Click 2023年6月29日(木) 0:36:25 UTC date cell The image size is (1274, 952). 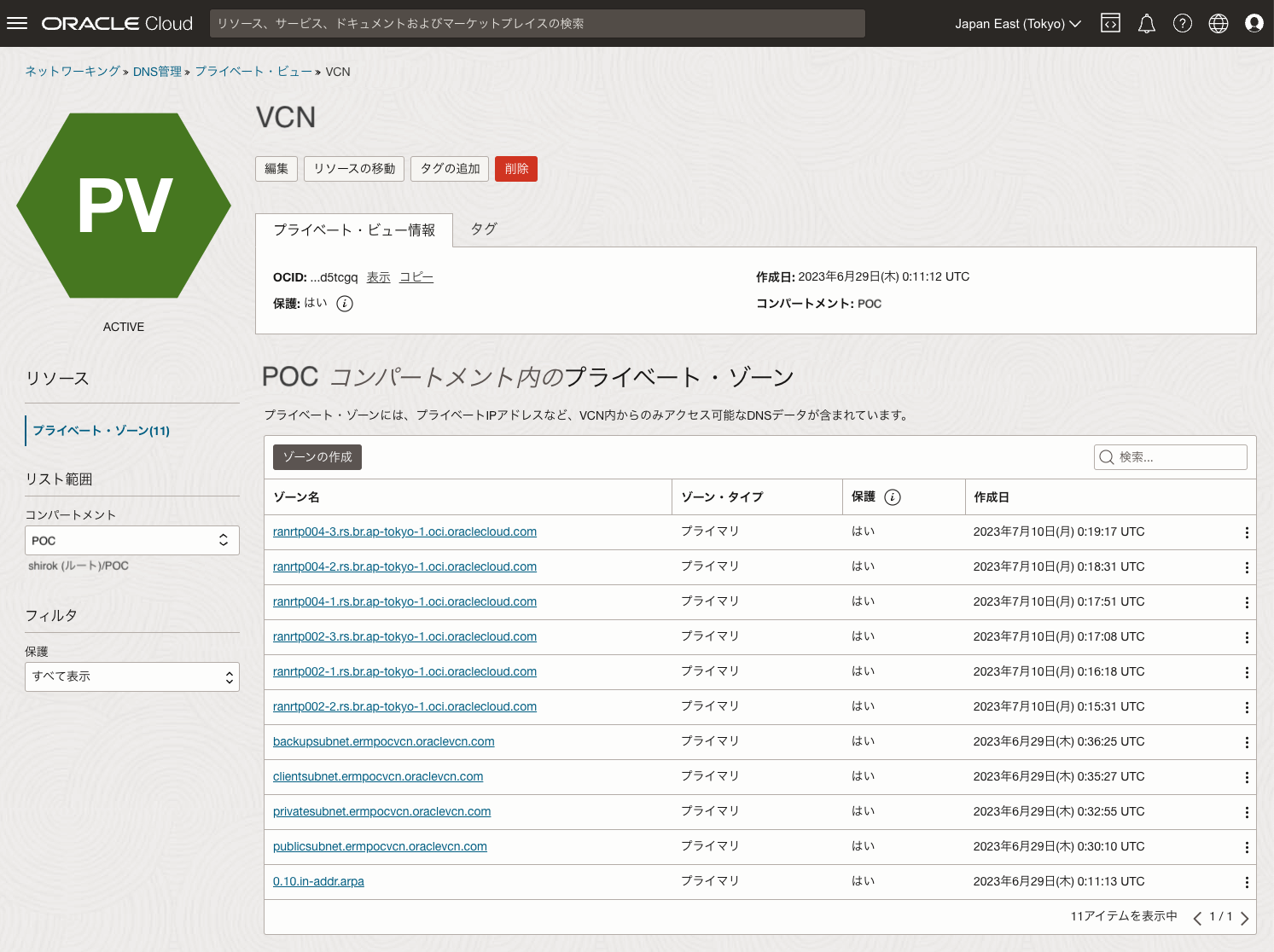coord(1059,742)
